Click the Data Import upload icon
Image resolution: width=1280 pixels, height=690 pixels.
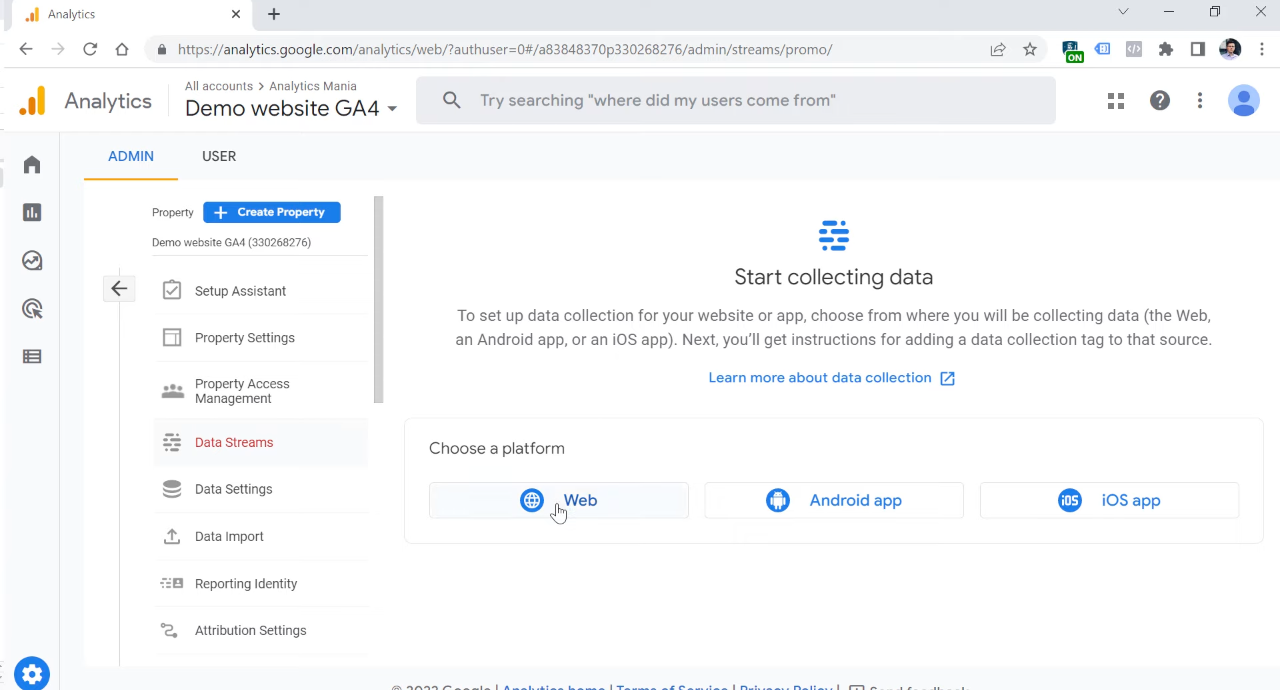(172, 537)
